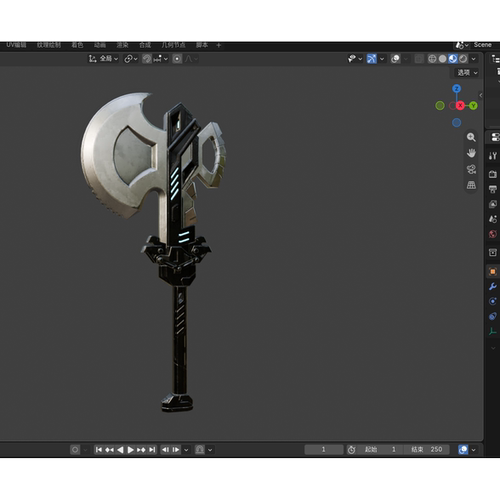The height and width of the screenshot is (500, 500).
Task: Switch to the UV编辑 workspace tab
Action: pyautogui.click(x=16, y=45)
